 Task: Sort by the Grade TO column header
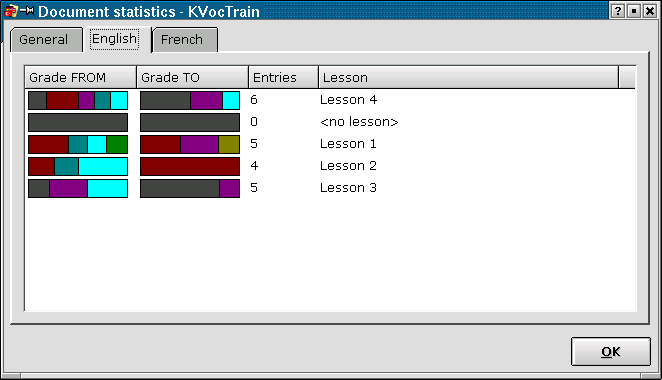click(x=193, y=77)
